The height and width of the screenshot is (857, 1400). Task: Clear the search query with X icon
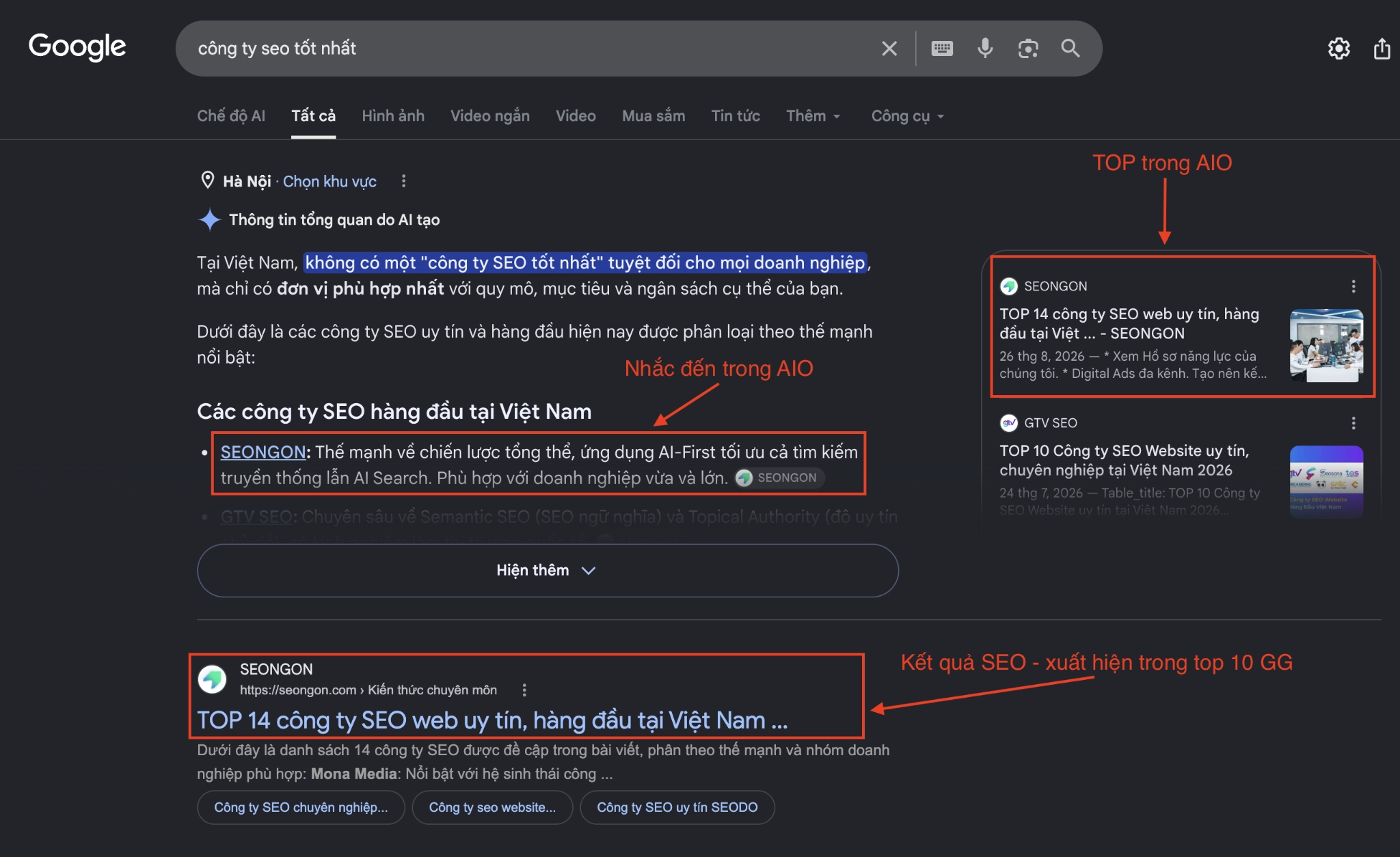point(889,49)
